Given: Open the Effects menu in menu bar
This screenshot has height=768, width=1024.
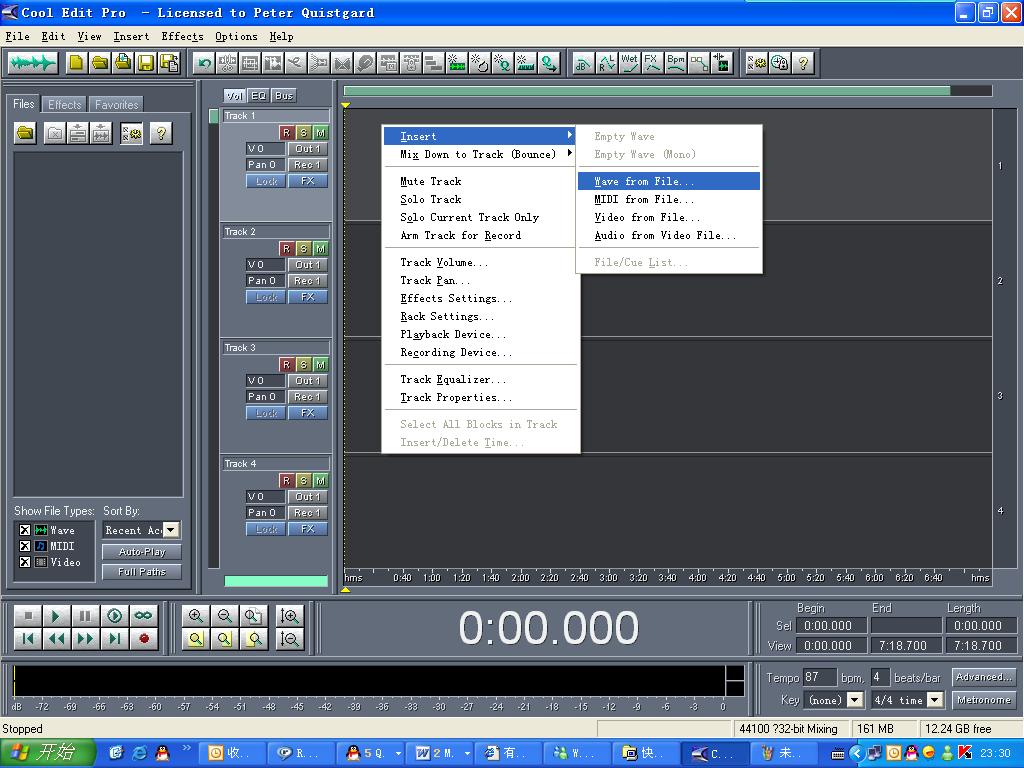Looking at the screenshot, I should [x=182, y=37].
